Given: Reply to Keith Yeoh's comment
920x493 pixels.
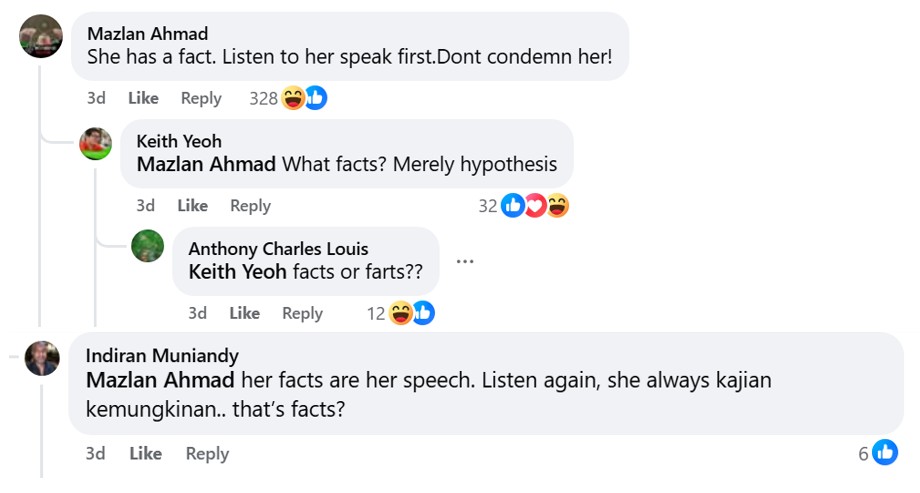Looking at the screenshot, I should tap(250, 206).
